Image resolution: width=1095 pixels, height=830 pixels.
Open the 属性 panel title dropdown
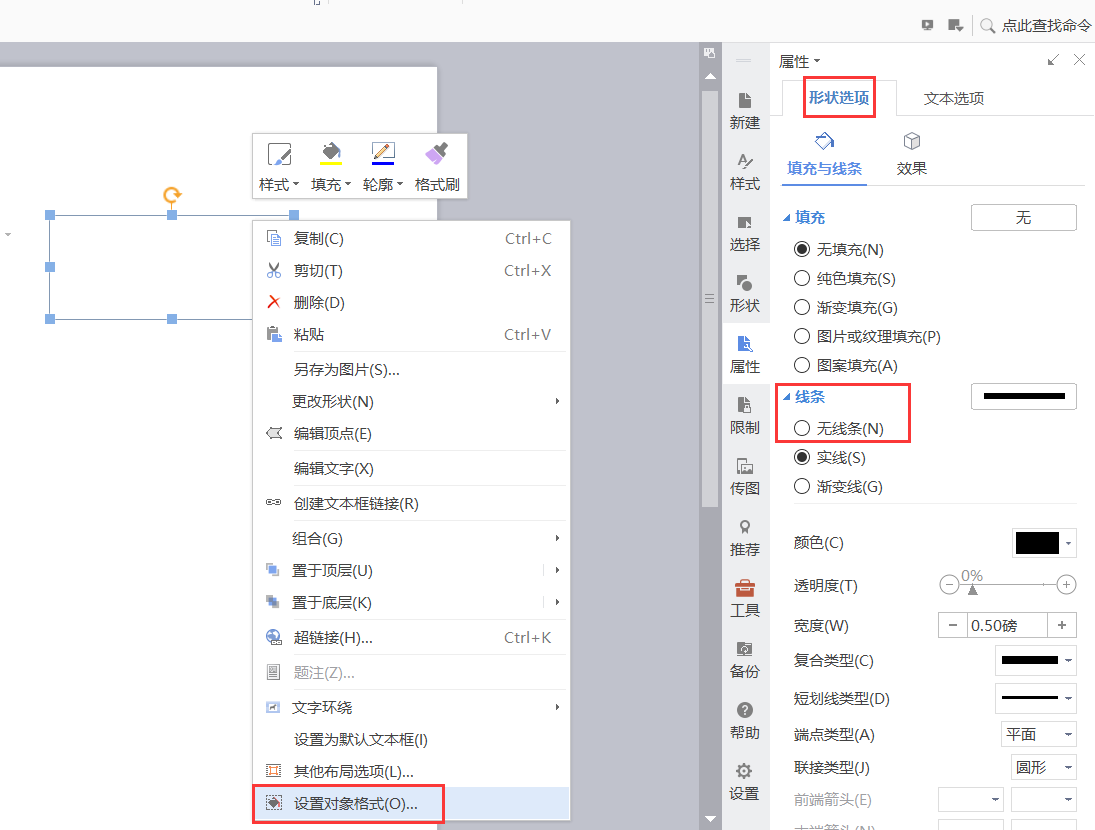click(x=800, y=61)
